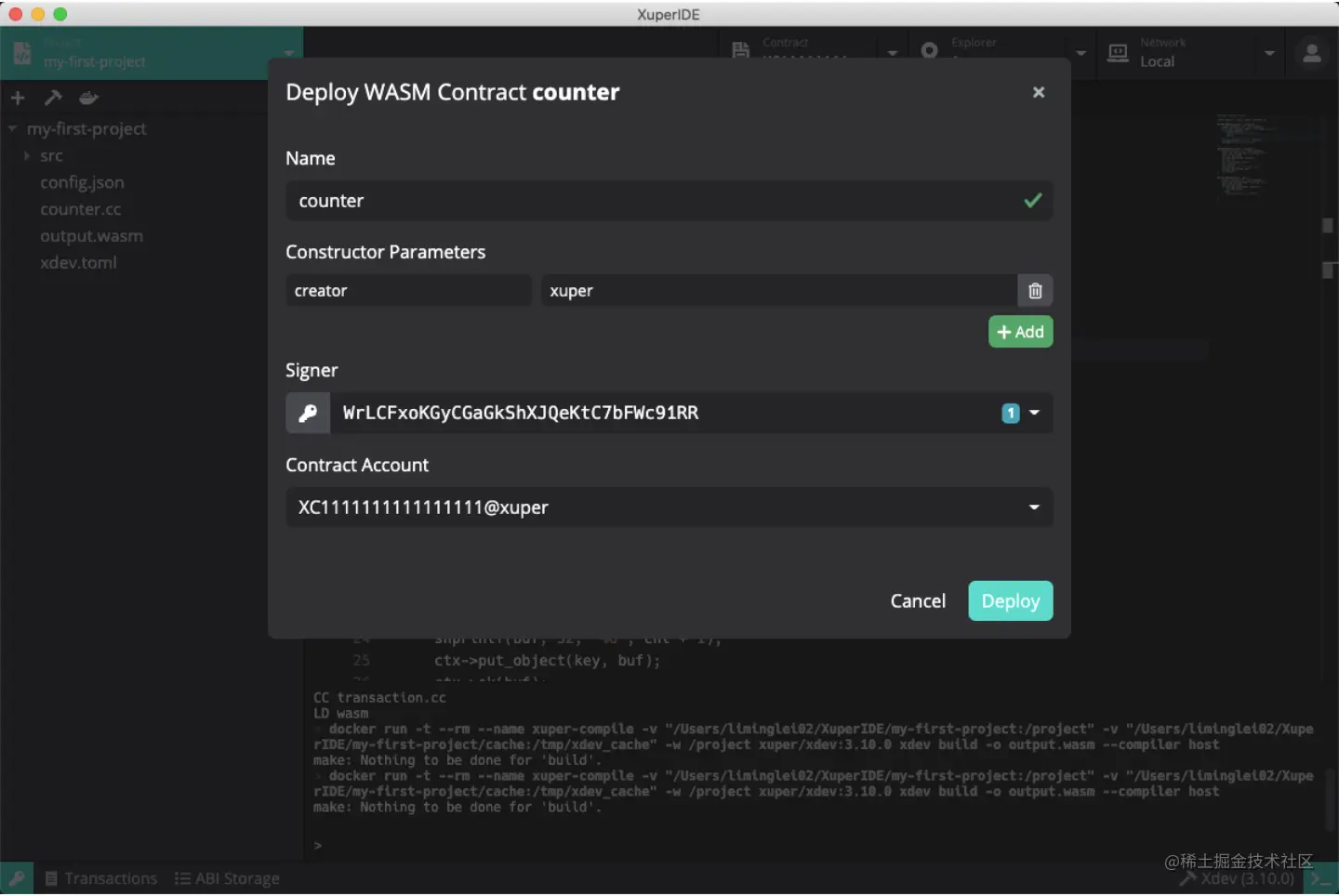Click the xuper parameter value field
This screenshot has width=1339, height=896.
pos(777,291)
